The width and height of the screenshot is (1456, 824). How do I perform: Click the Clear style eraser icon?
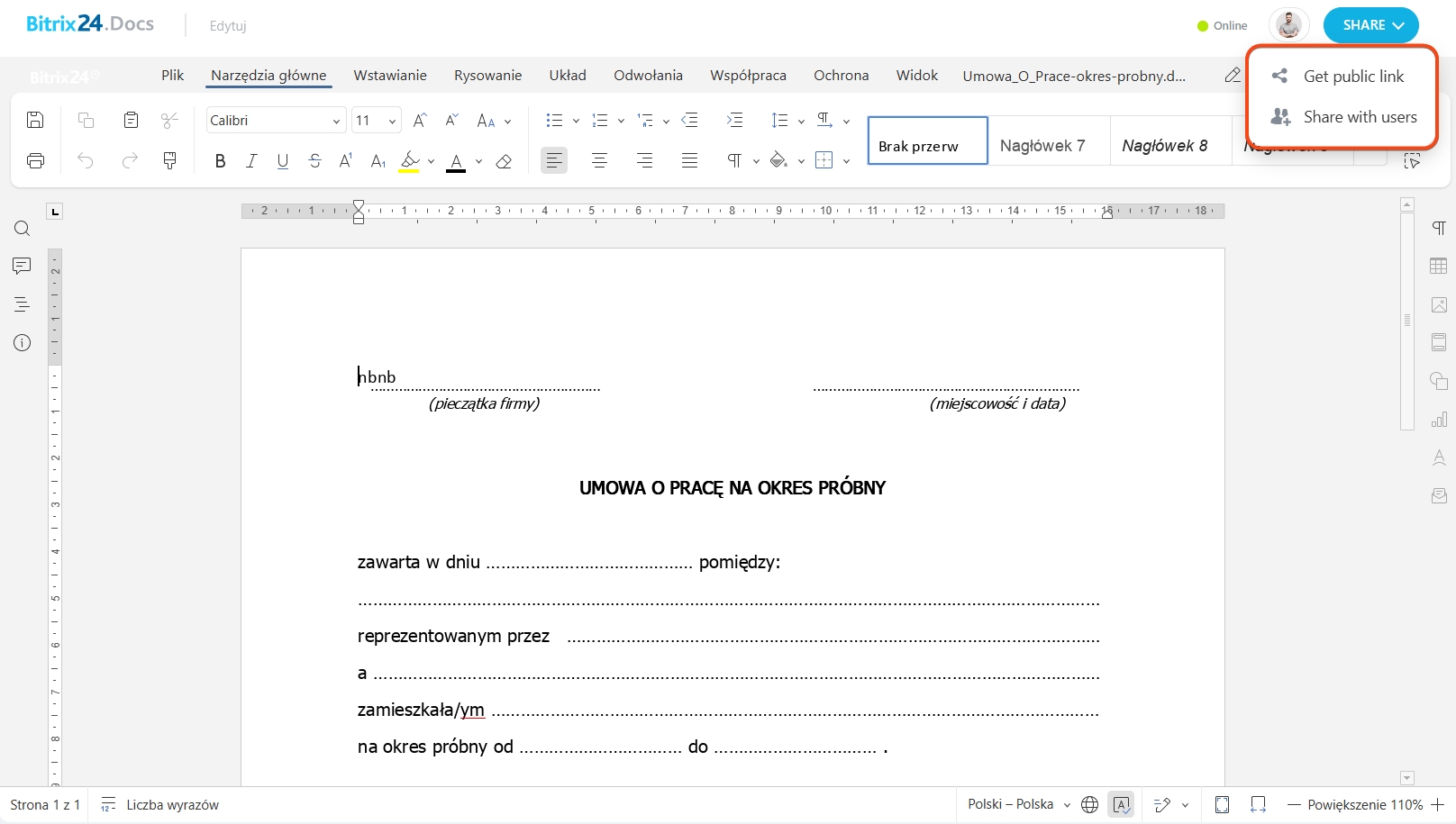tap(505, 161)
